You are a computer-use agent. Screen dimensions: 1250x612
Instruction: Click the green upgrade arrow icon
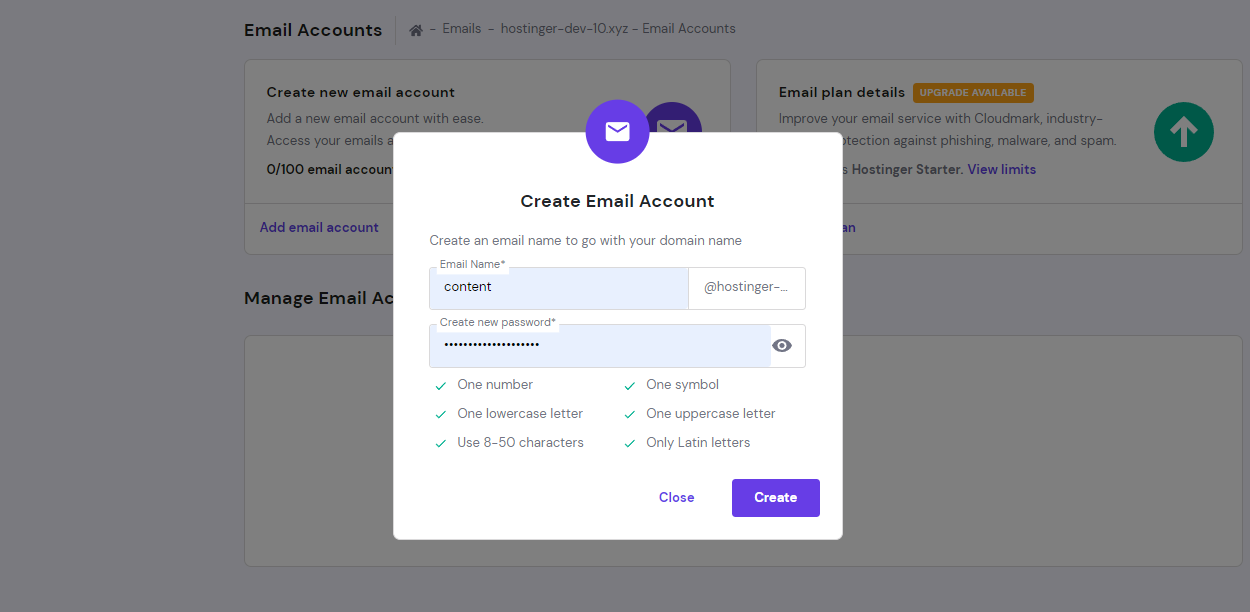click(x=1183, y=131)
